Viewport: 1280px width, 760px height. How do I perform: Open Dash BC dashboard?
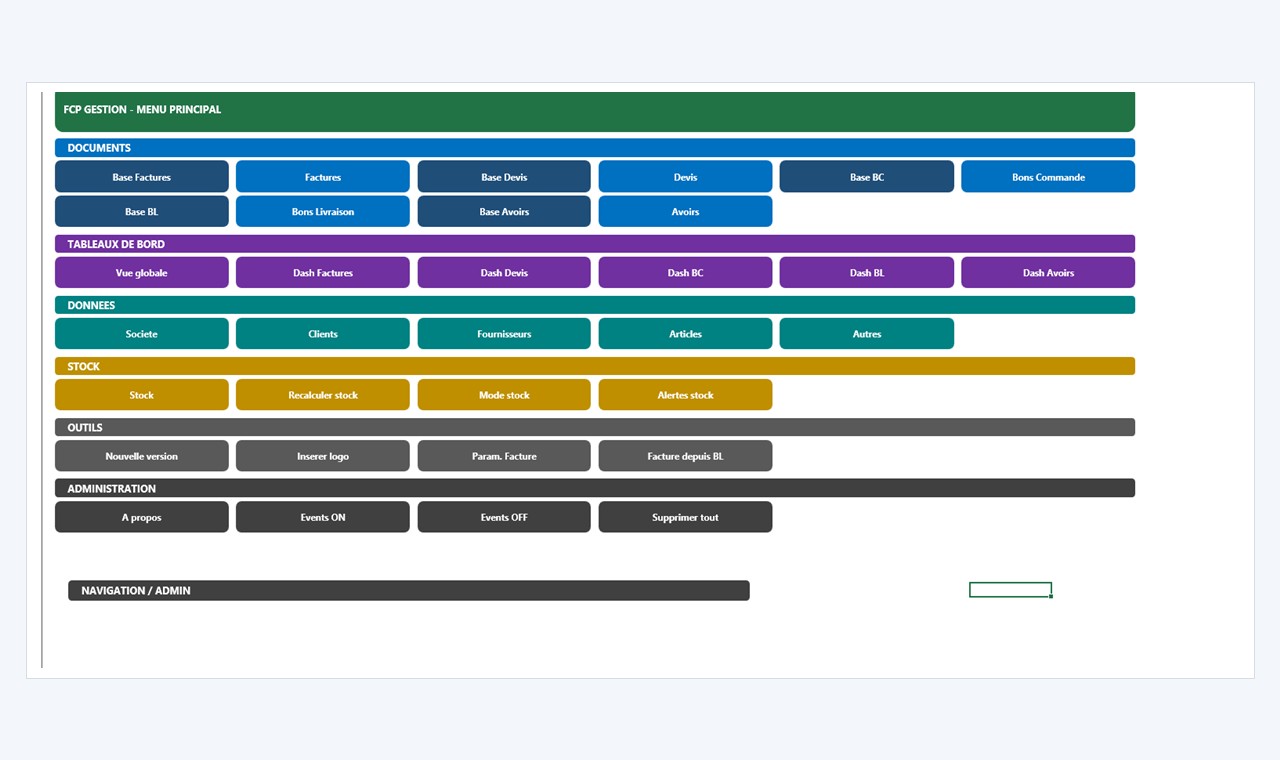coord(685,273)
